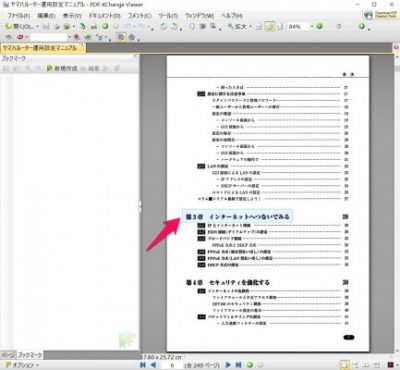Toggle continuous facing layout icon
Viewport: 400px width, 370px height.
coord(376,365)
